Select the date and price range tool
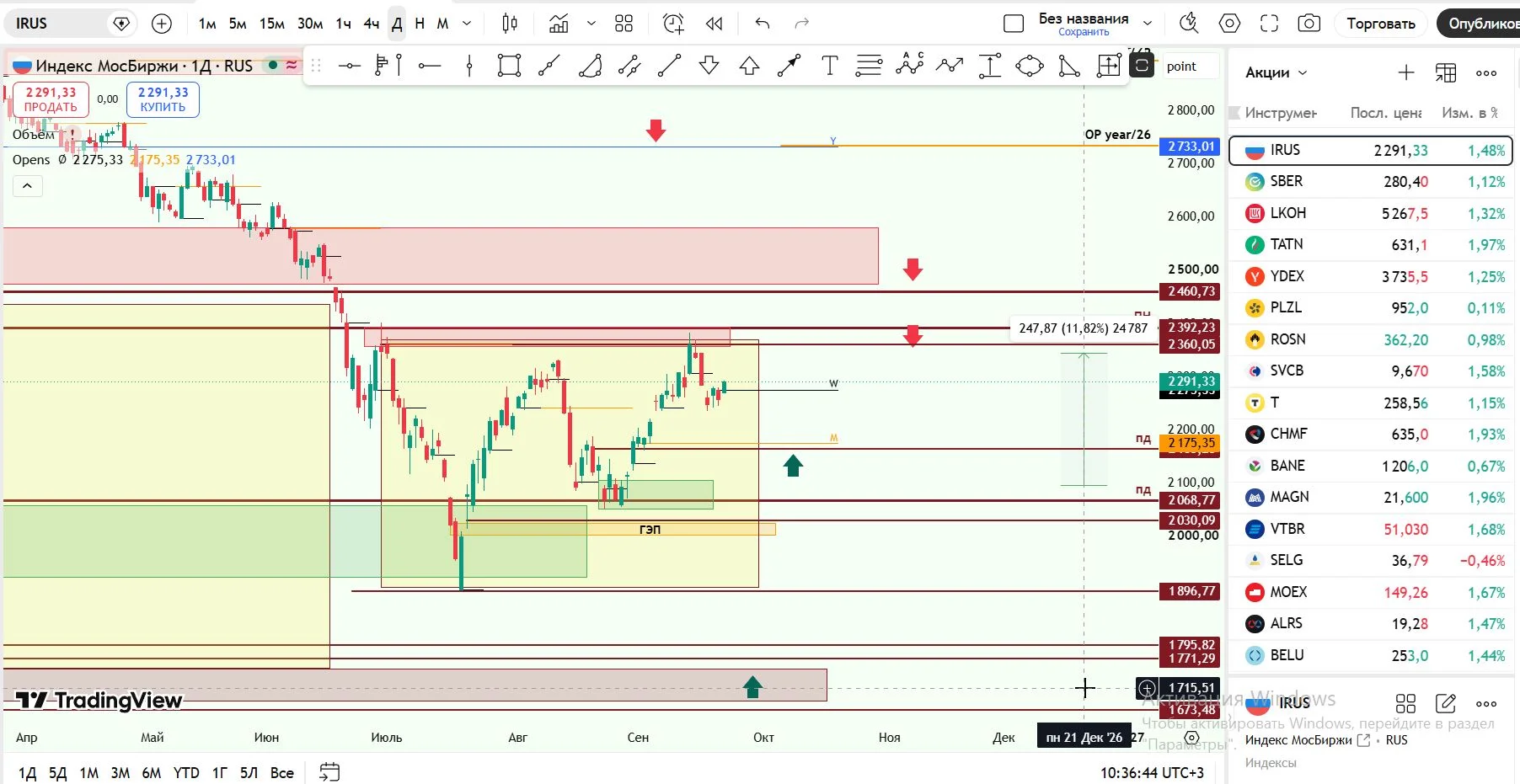 1109,66
